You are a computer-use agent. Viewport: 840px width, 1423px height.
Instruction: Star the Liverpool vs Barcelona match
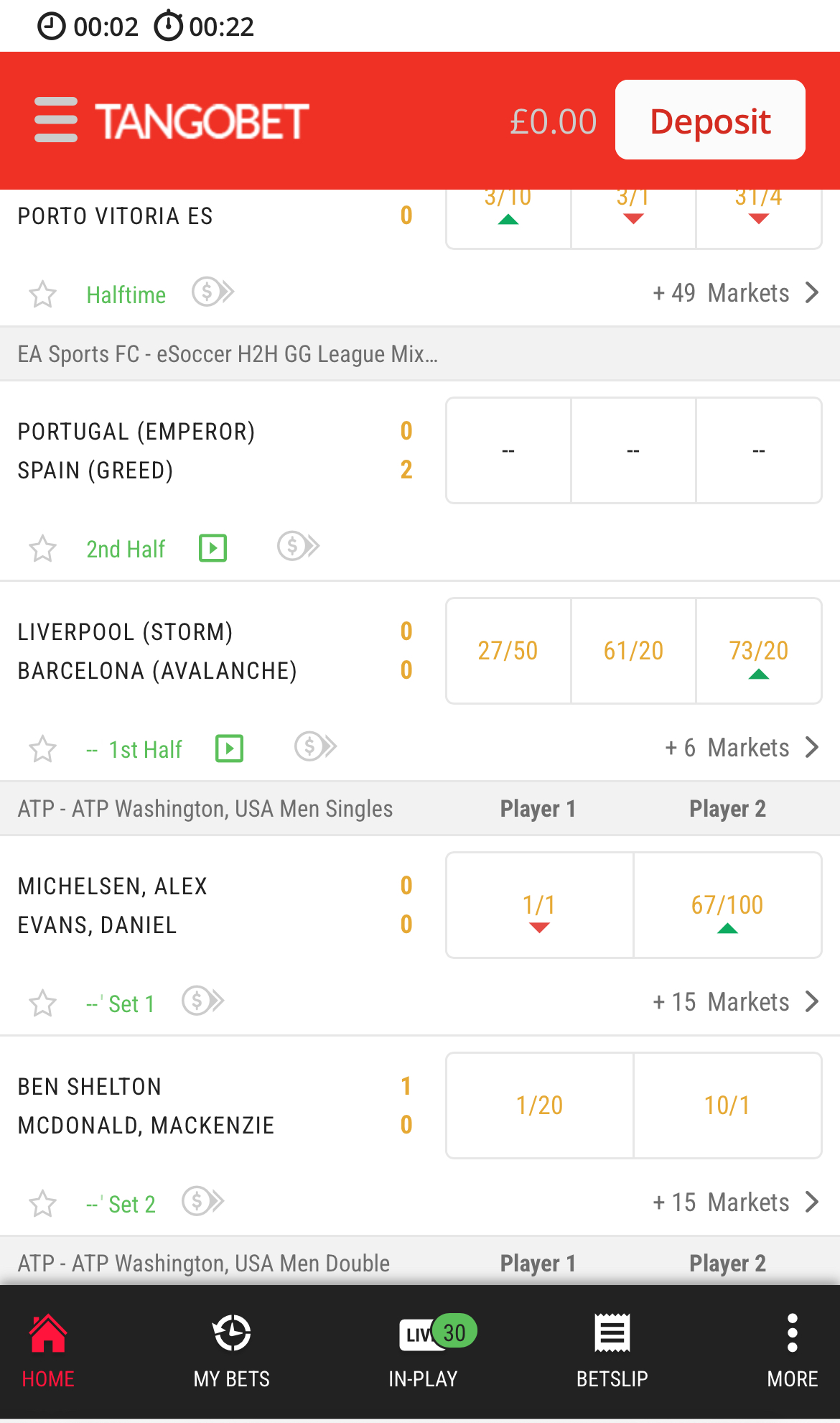coord(43,749)
